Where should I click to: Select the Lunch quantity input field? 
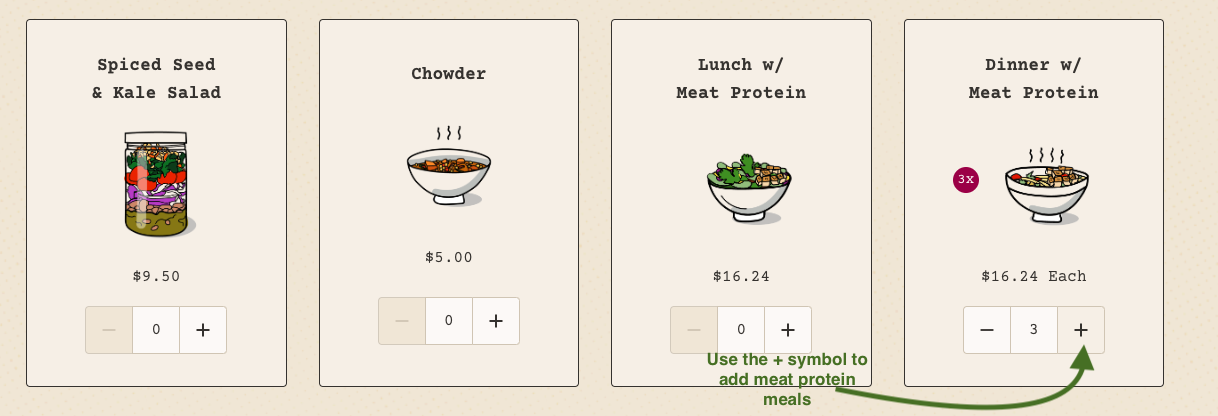point(741,330)
